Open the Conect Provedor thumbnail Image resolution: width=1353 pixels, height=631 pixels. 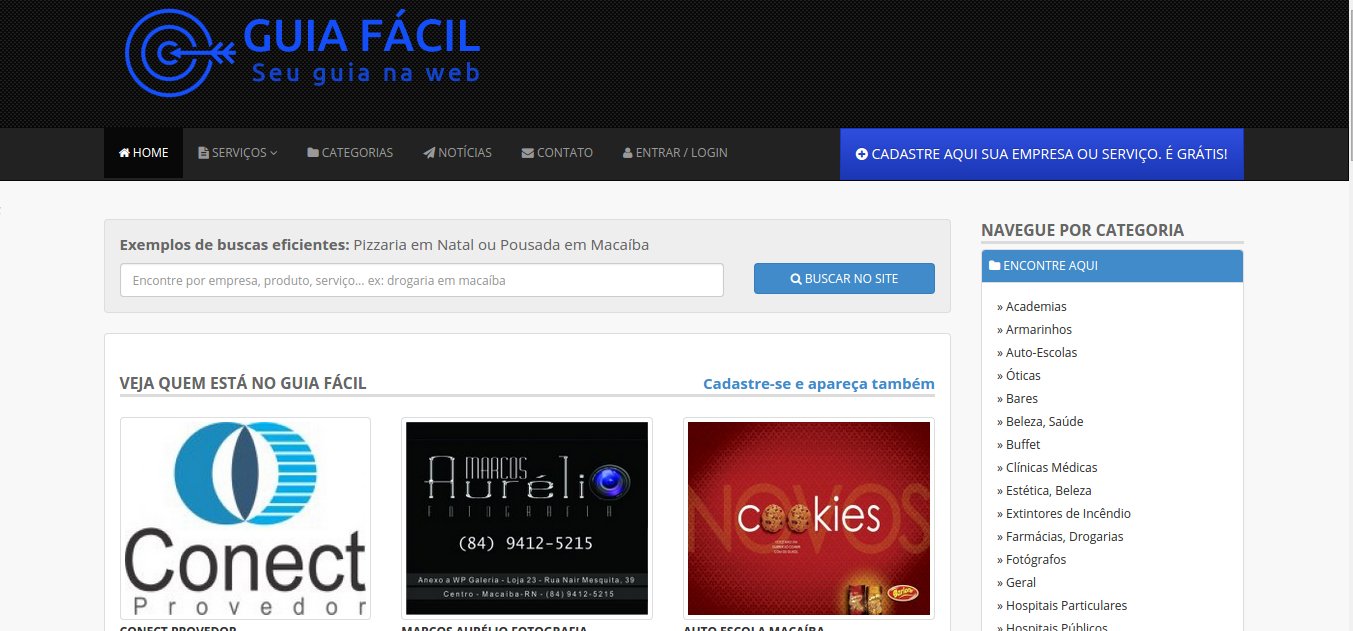tap(245, 519)
